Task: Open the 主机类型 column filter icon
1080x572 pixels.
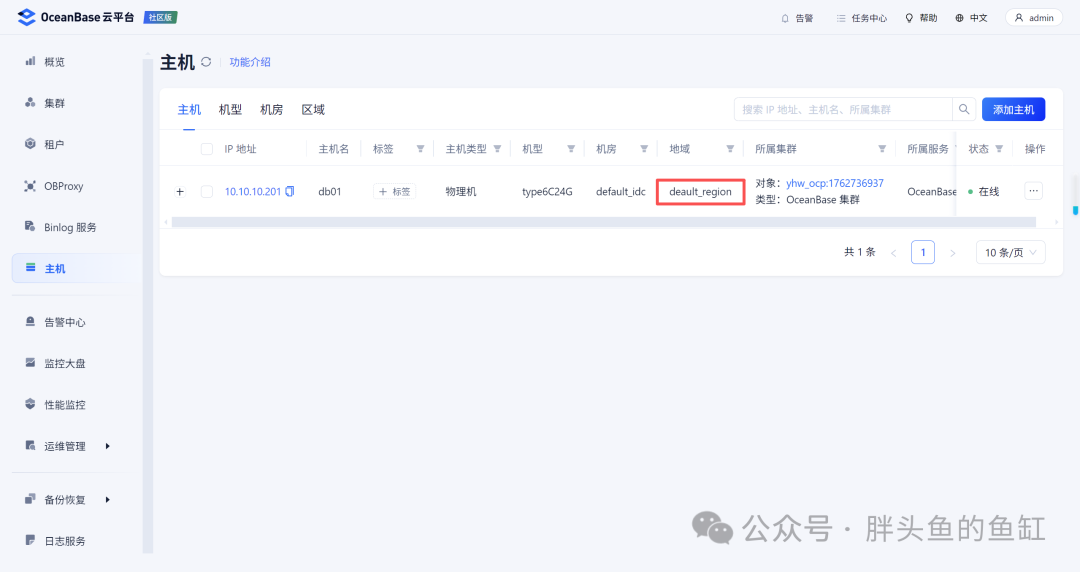Action: click(x=497, y=149)
